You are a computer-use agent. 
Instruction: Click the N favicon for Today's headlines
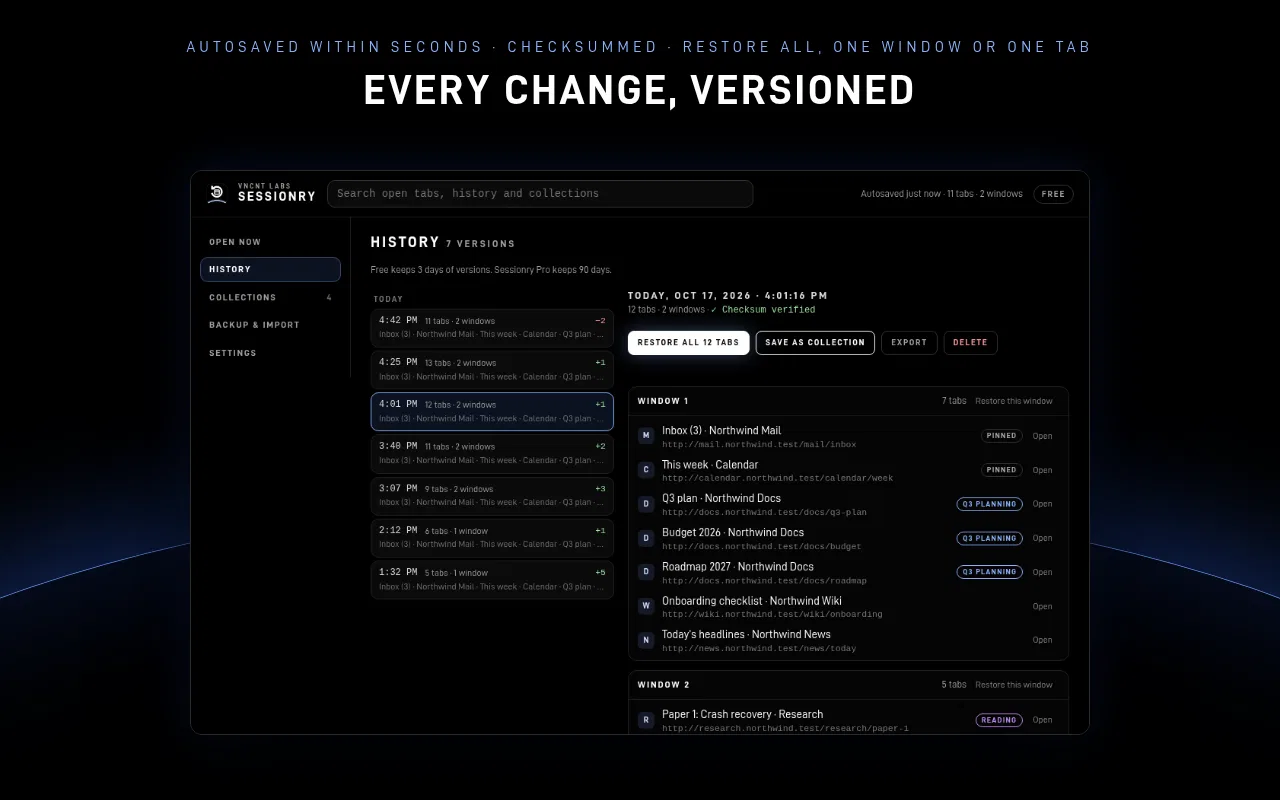[646, 640]
